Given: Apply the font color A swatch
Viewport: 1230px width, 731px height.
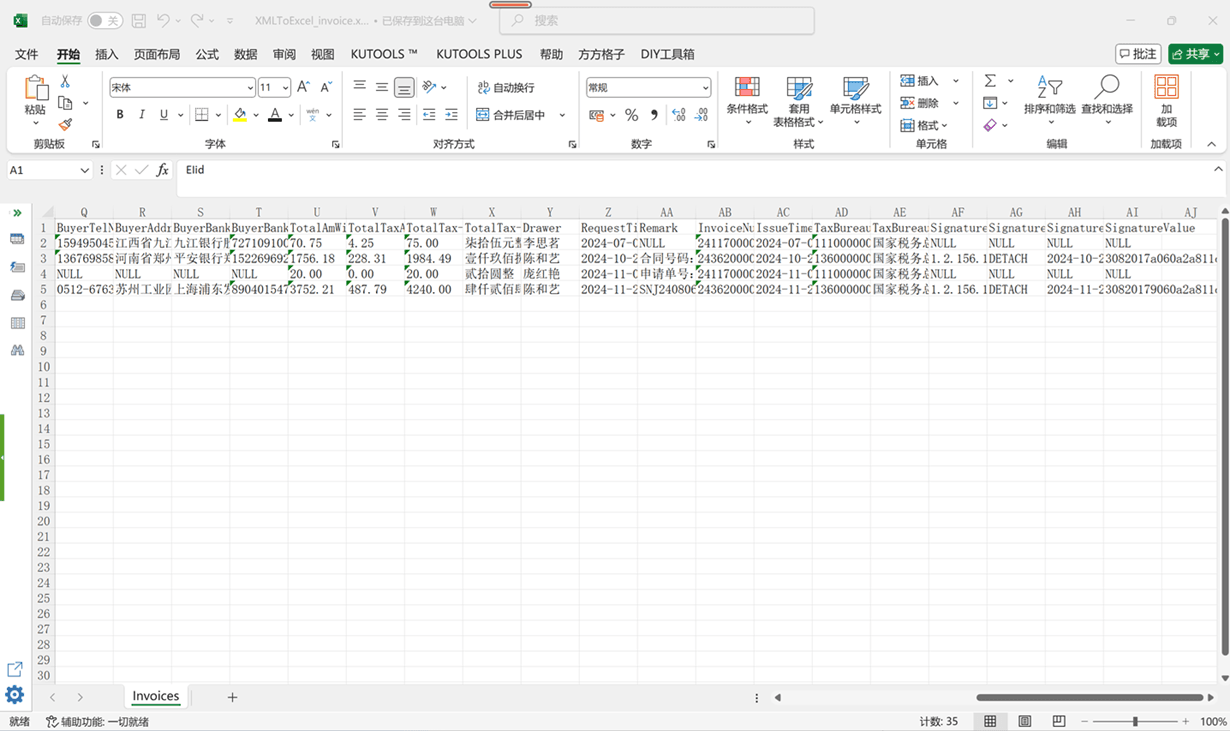Looking at the screenshot, I should tap(275, 115).
